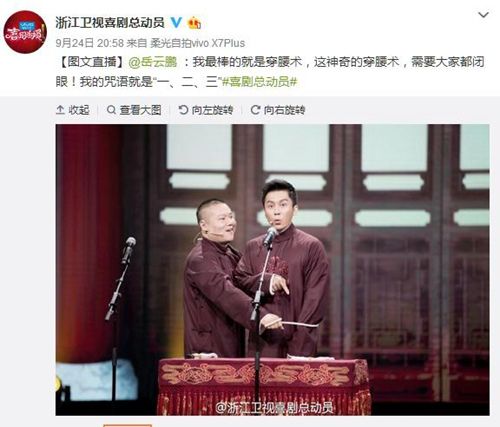Click the crosstalk performance photo
The height and width of the screenshot is (427, 500).
click(x=272, y=269)
